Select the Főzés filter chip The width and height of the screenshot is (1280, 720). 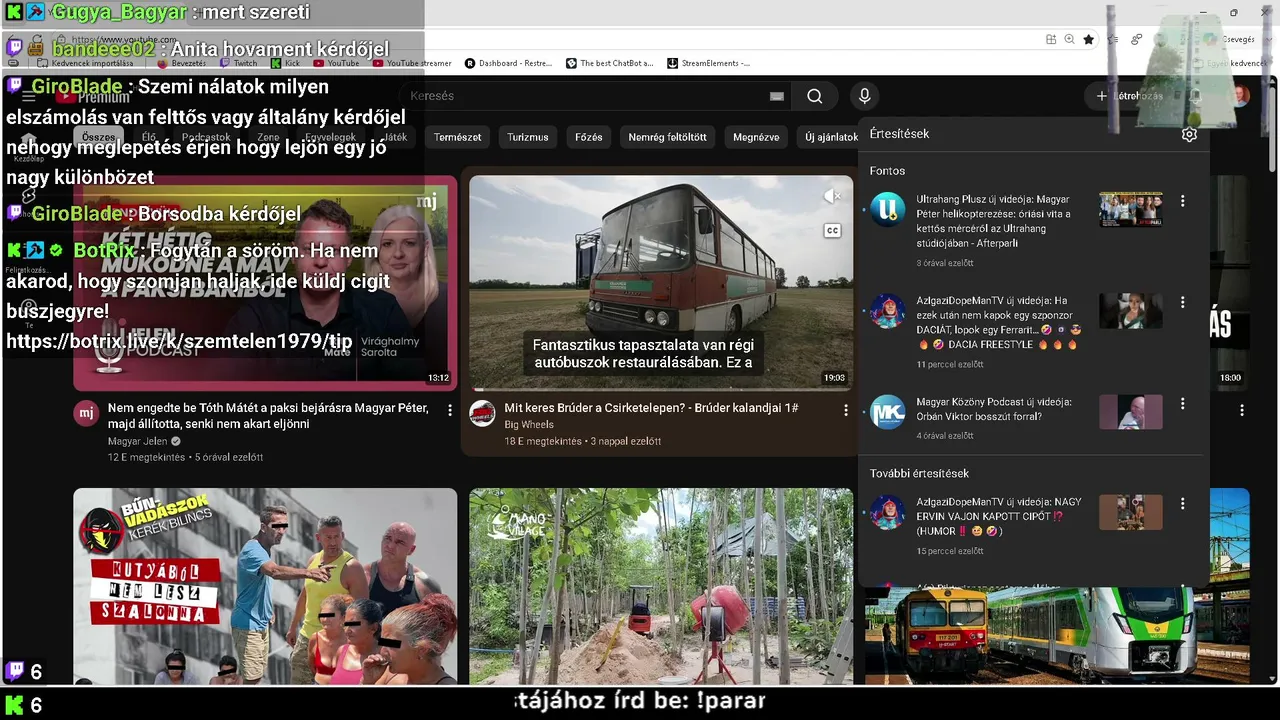(x=589, y=137)
